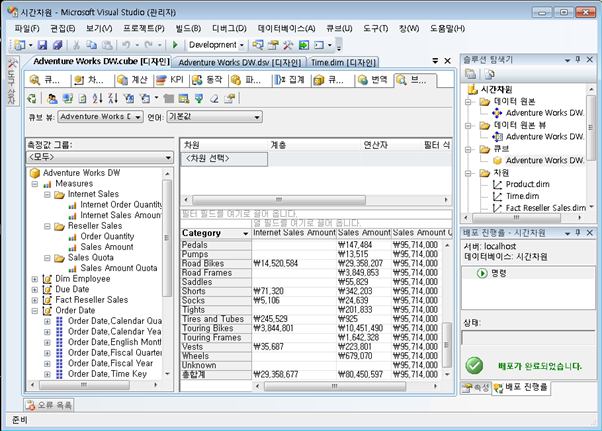The height and width of the screenshot is (431, 602).
Task: Switch to the Time.dim design tab
Action: 343,63
